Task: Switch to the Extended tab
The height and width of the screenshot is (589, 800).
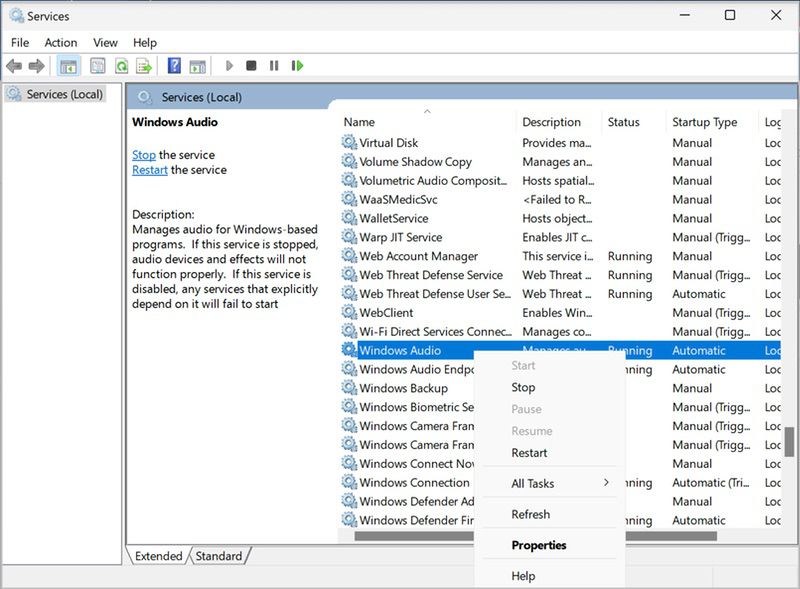Action: 158,556
